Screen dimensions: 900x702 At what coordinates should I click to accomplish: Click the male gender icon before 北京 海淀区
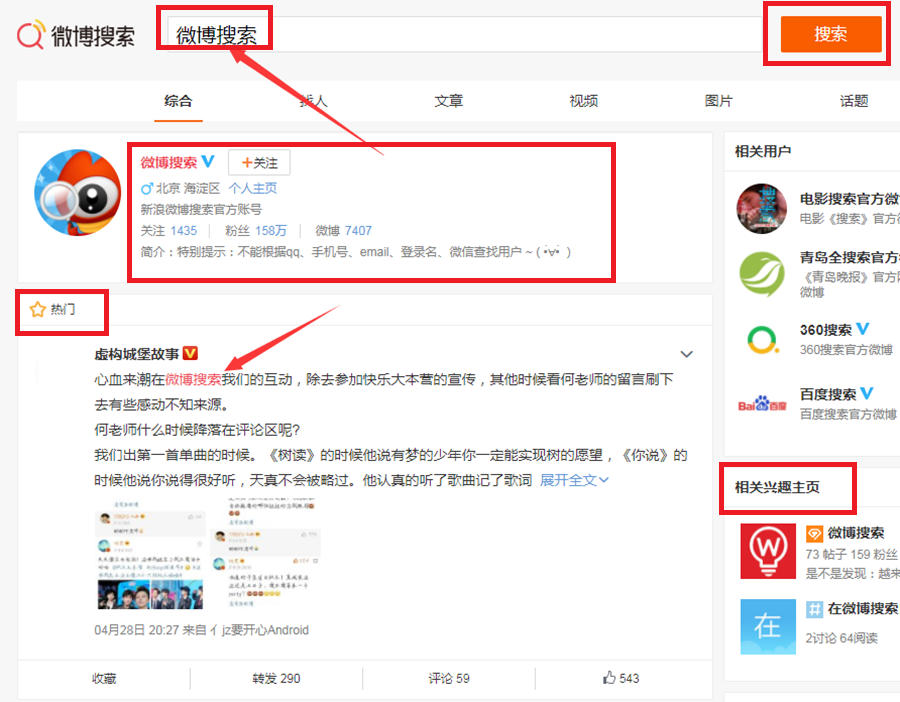click(147, 188)
